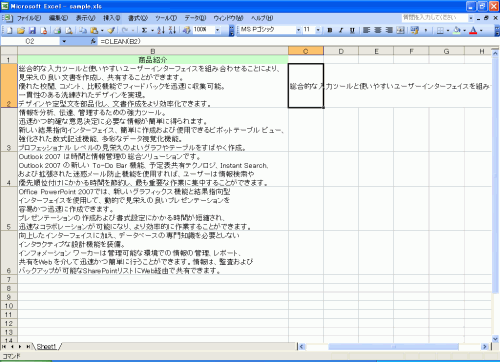Click the Name Box showing C2
This screenshot has height=362, width=500.
tap(30, 41)
